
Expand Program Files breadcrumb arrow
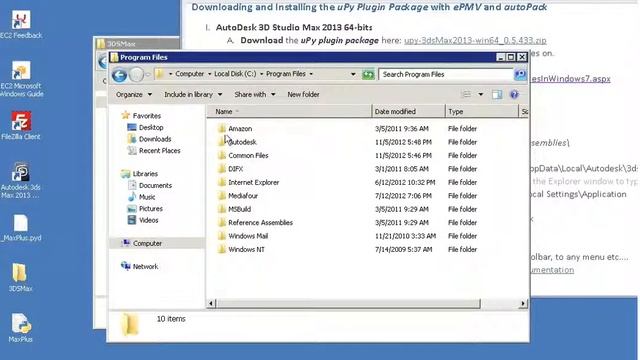311,74
